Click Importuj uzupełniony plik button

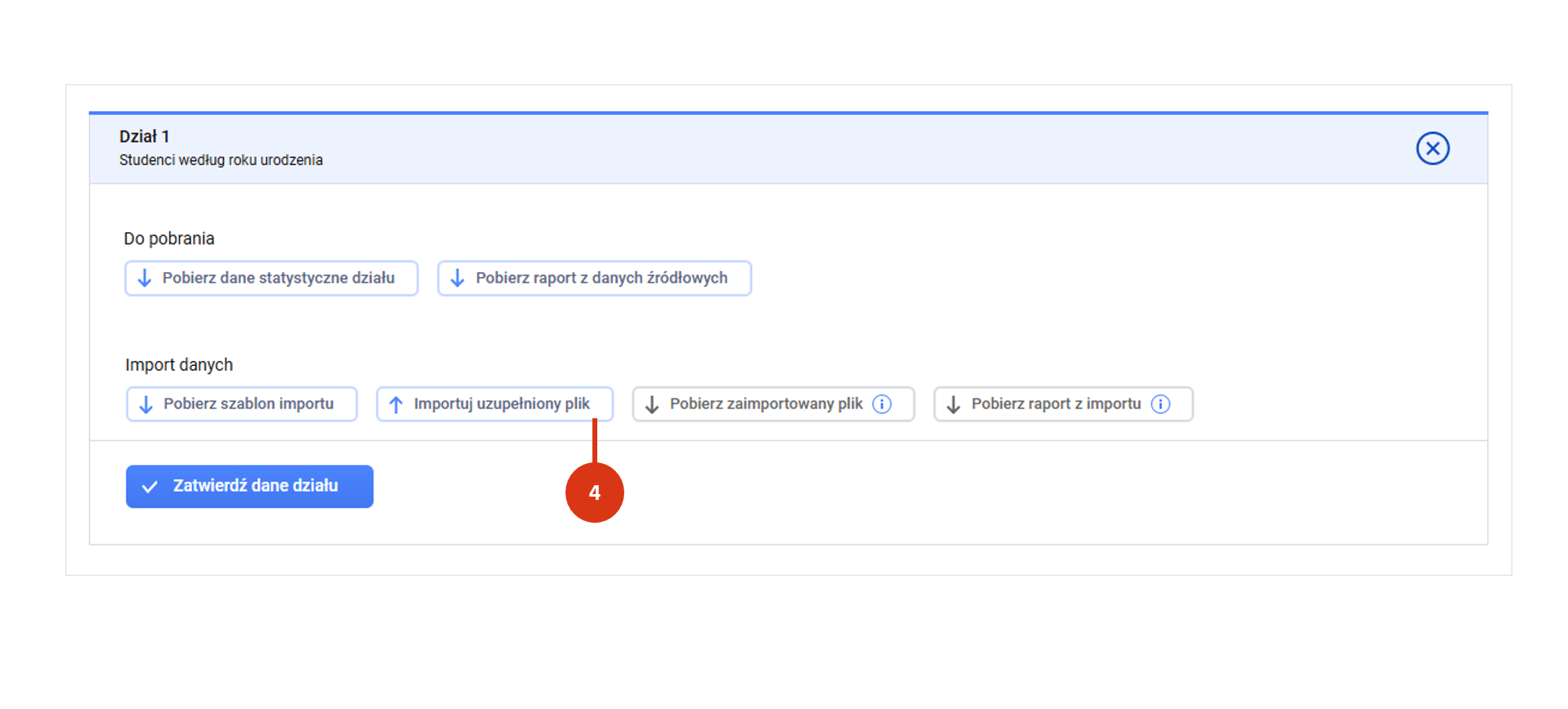click(x=494, y=404)
